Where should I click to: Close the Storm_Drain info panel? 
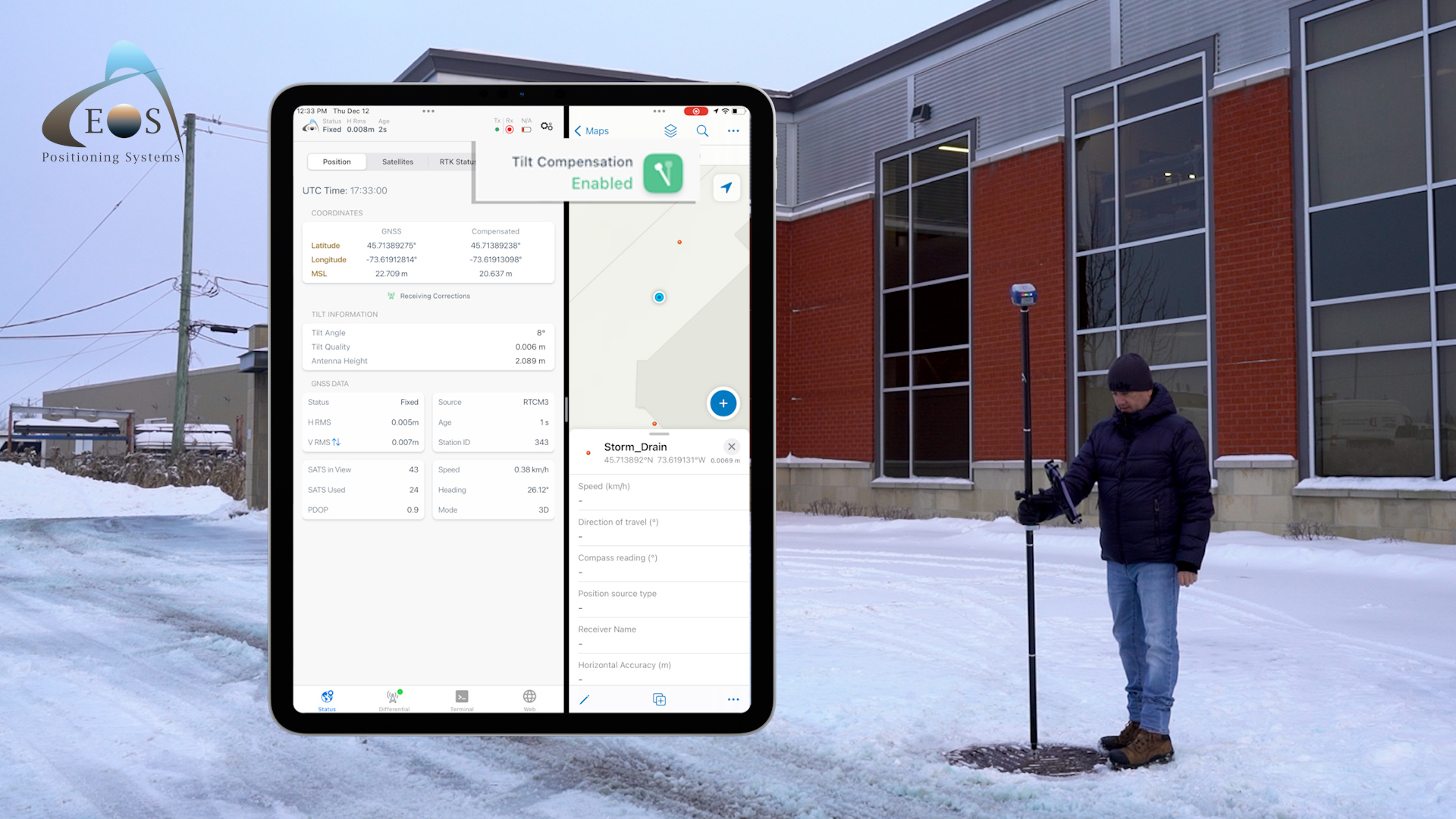tap(730, 447)
